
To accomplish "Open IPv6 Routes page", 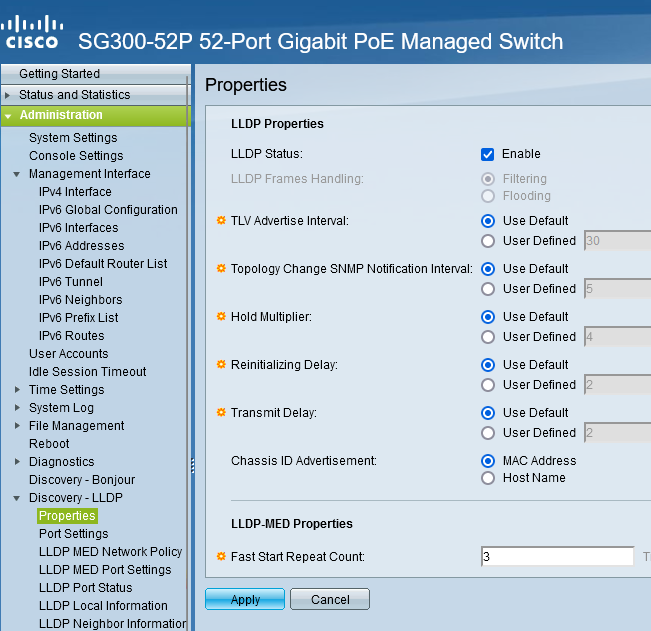I will 71,336.
